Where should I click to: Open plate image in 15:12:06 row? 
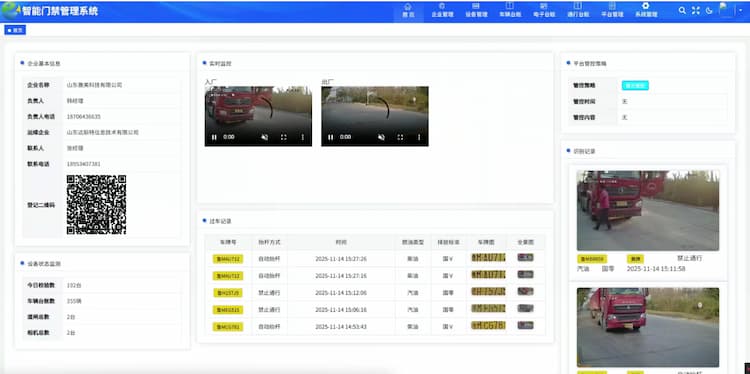click(x=488, y=291)
